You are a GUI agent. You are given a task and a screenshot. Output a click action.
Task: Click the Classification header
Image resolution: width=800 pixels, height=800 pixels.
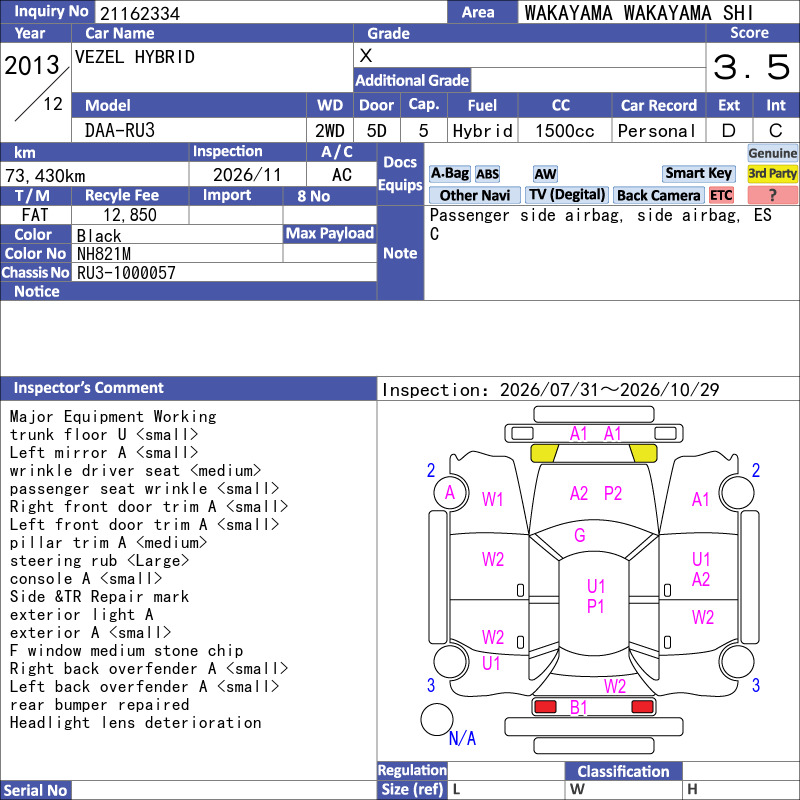pyautogui.click(x=623, y=771)
